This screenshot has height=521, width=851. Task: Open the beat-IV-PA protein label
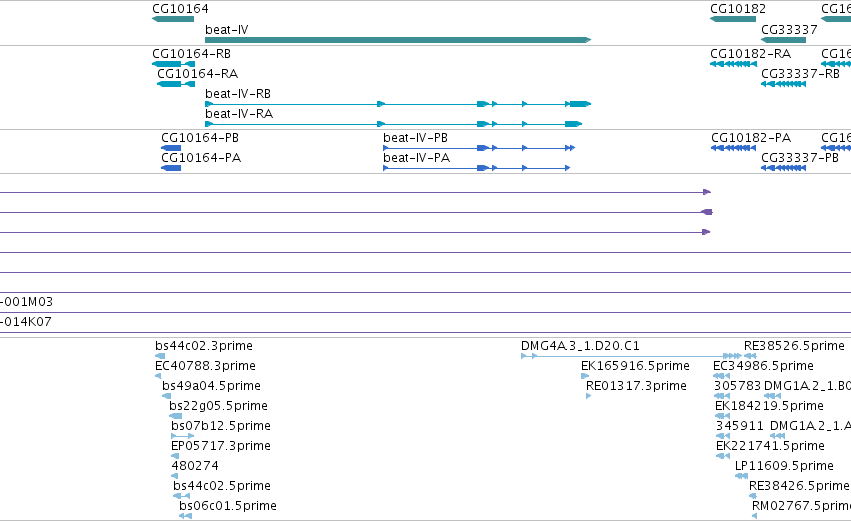[416, 158]
